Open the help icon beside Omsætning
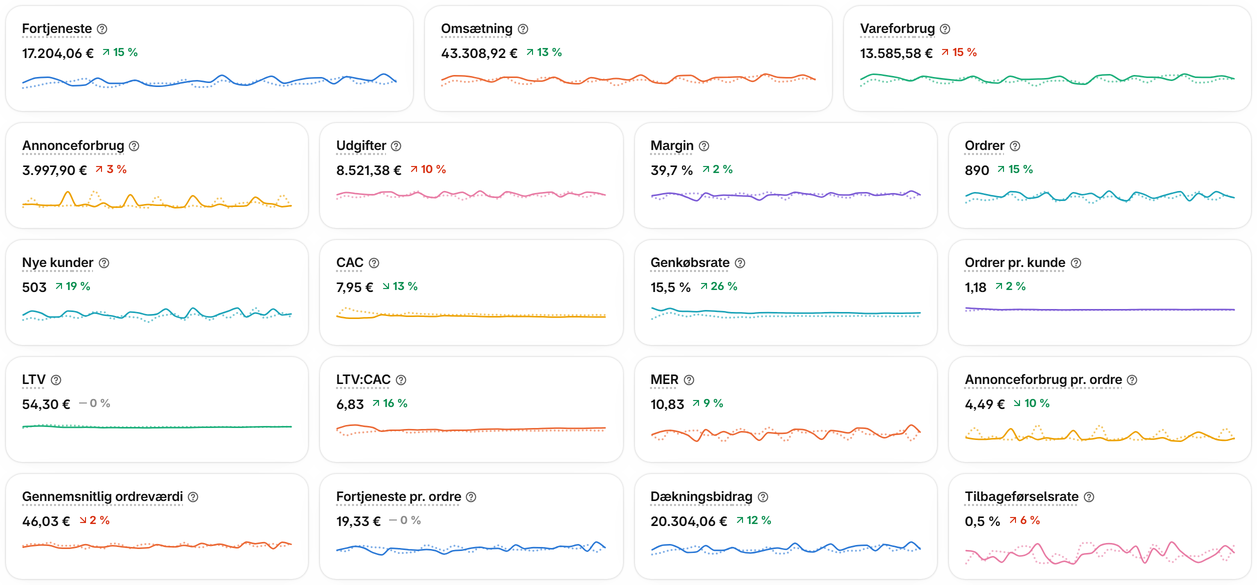 pos(523,29)
